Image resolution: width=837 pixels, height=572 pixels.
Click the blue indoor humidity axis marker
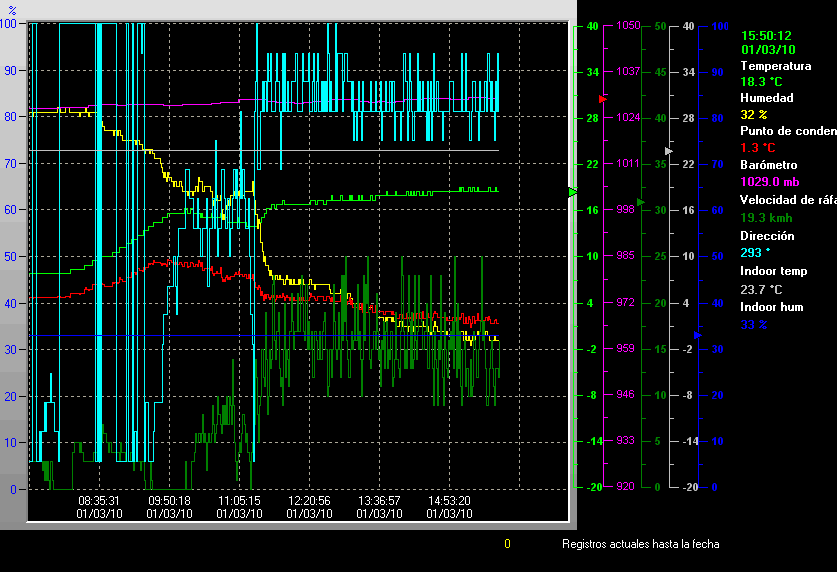(x=698, y=335)
